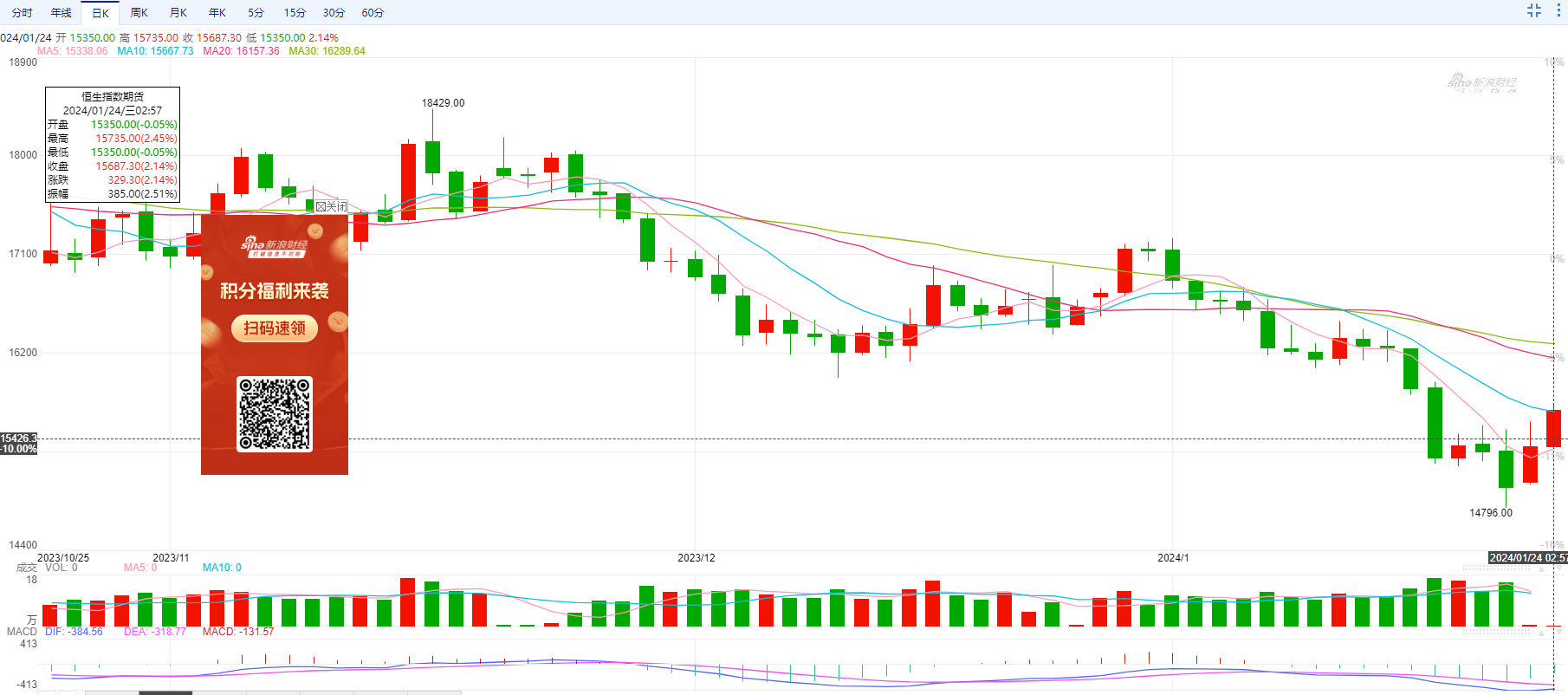This screenshot has width=1568, height=695.
Task: Switch to the 周K weekly chart
Action: (139, 13)
